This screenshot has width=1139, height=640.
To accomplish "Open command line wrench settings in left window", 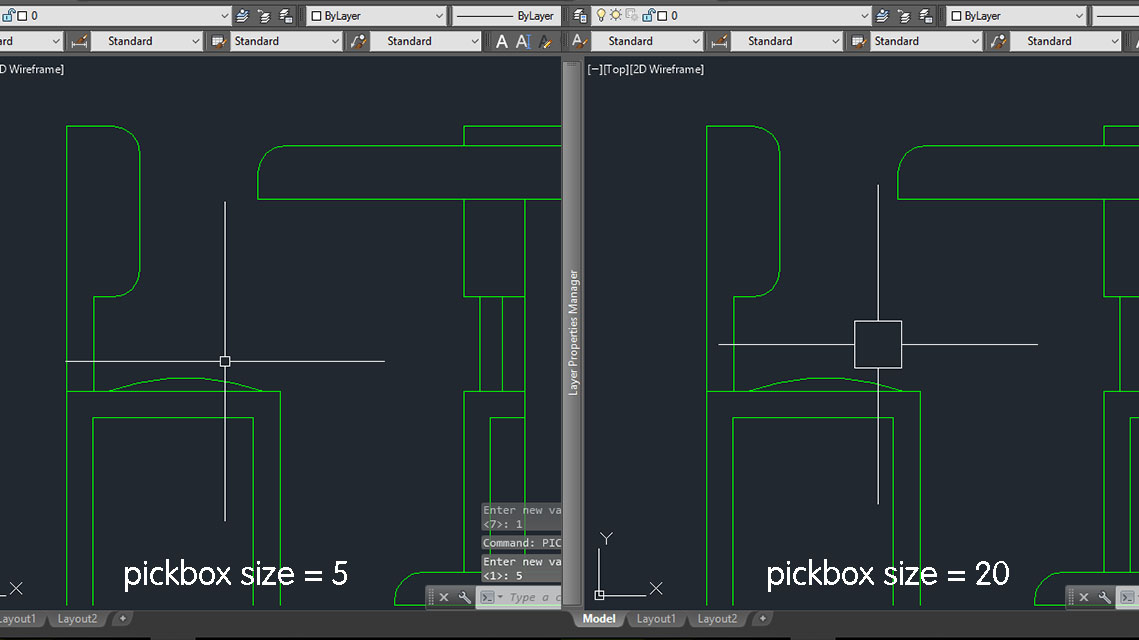I will [x=464, y=597].
